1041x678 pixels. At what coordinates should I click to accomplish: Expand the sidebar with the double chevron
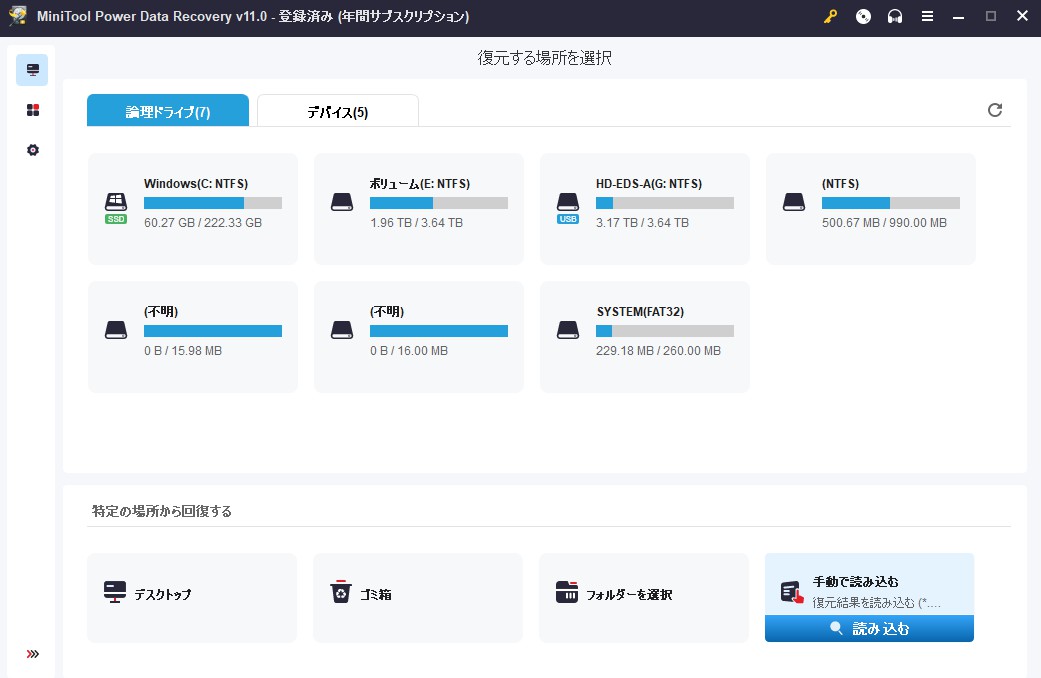(33, 654)
